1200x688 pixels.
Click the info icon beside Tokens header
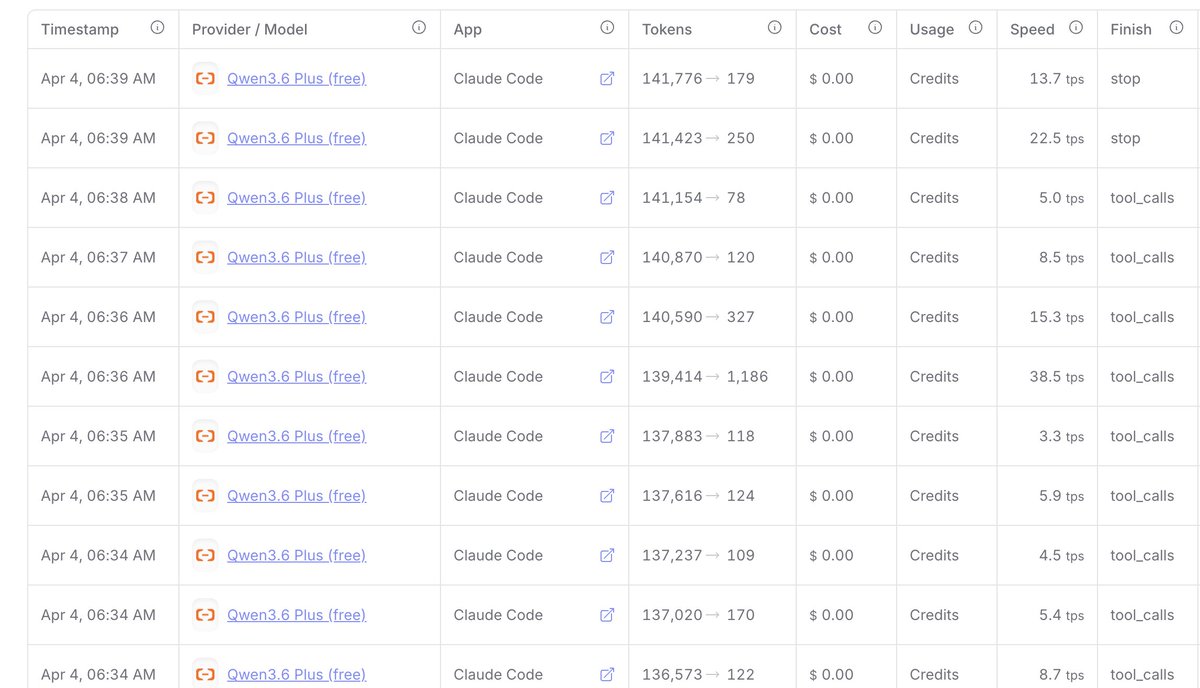[774, 28]
